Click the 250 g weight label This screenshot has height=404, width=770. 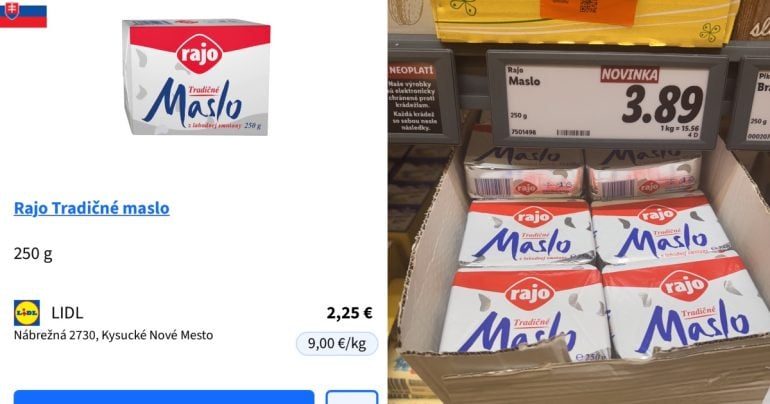33,254
